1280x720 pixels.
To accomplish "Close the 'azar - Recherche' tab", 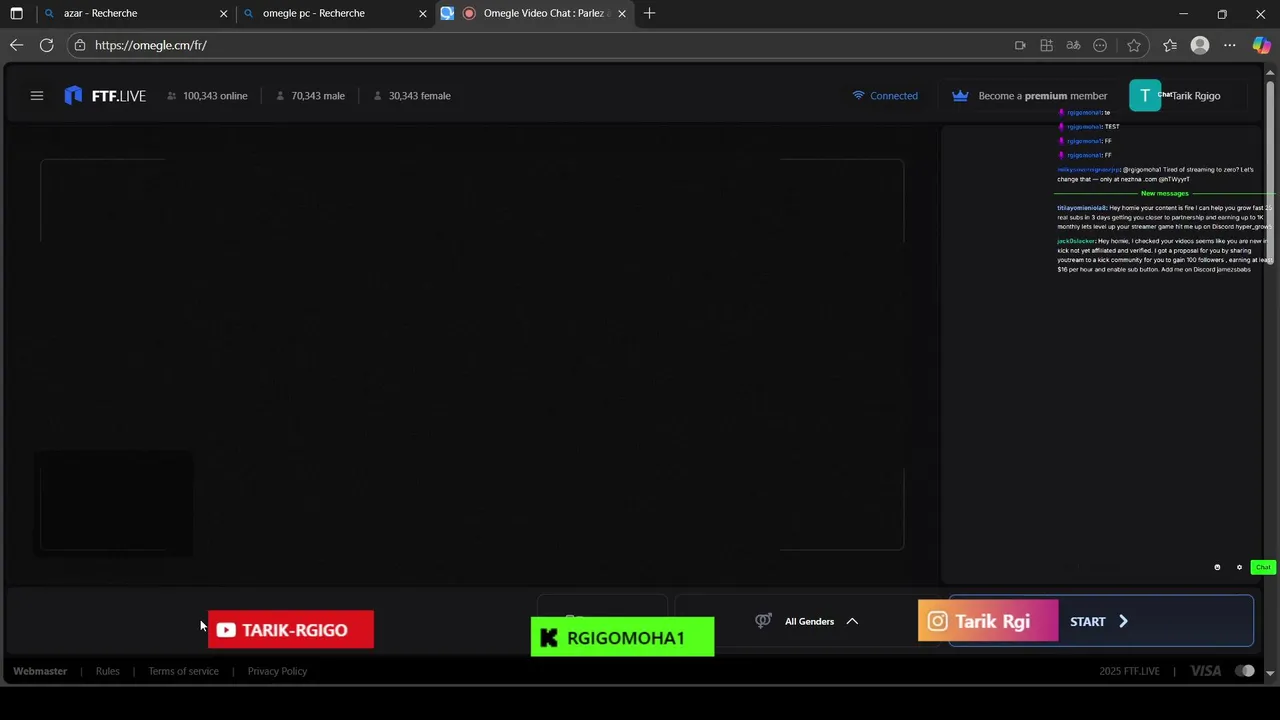I will [x=223, y=13].
